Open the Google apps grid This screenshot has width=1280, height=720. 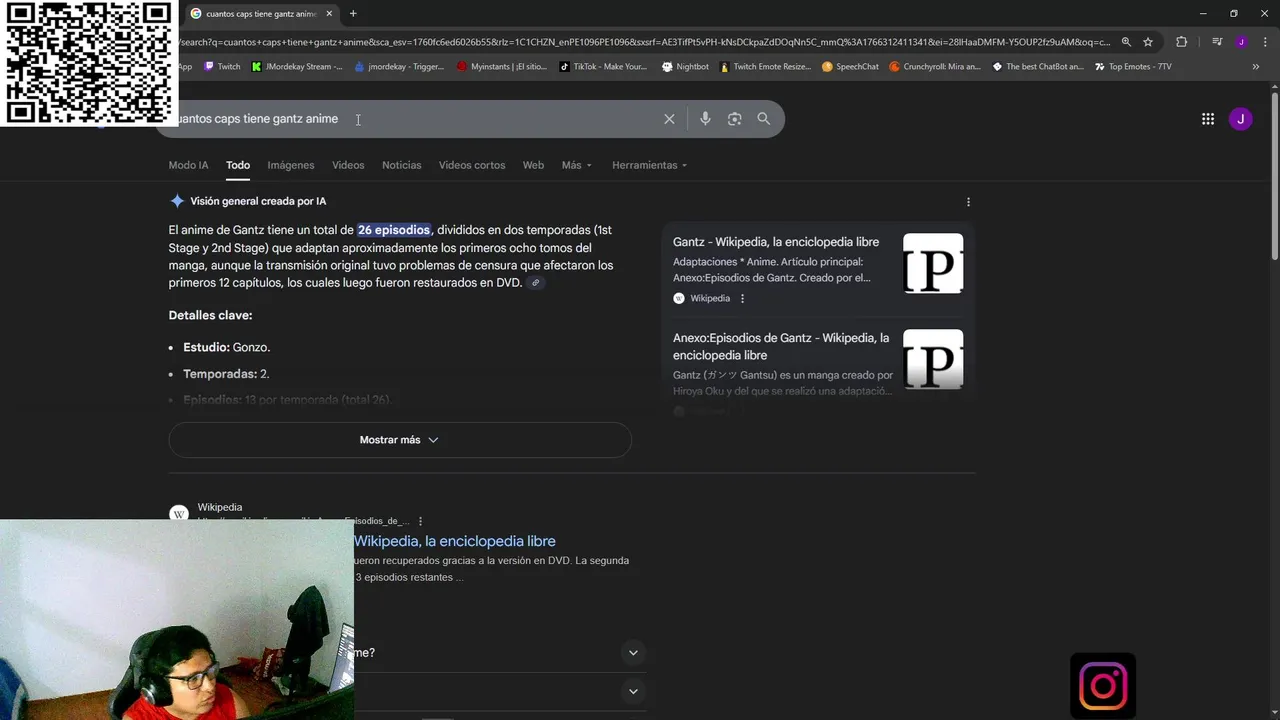(1208, 119)
